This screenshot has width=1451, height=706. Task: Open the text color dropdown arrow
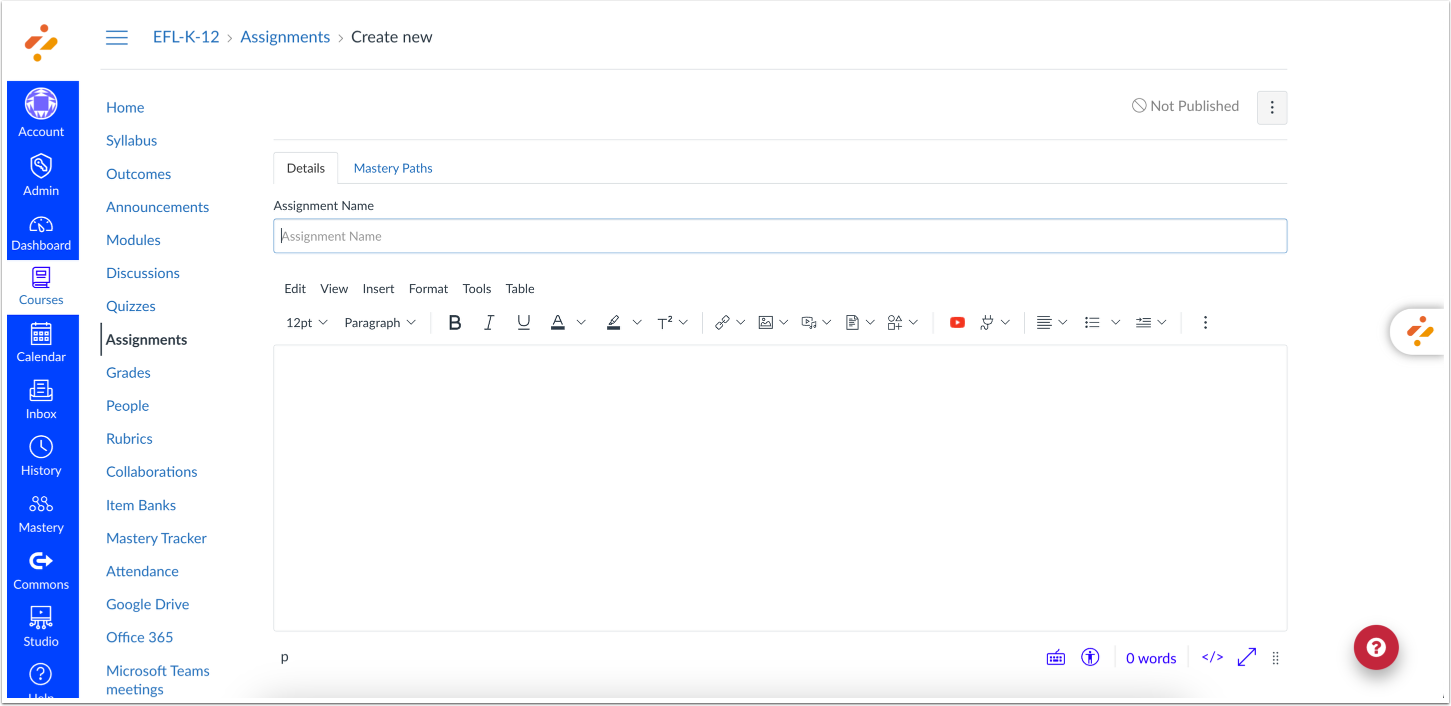click(581, 322)
